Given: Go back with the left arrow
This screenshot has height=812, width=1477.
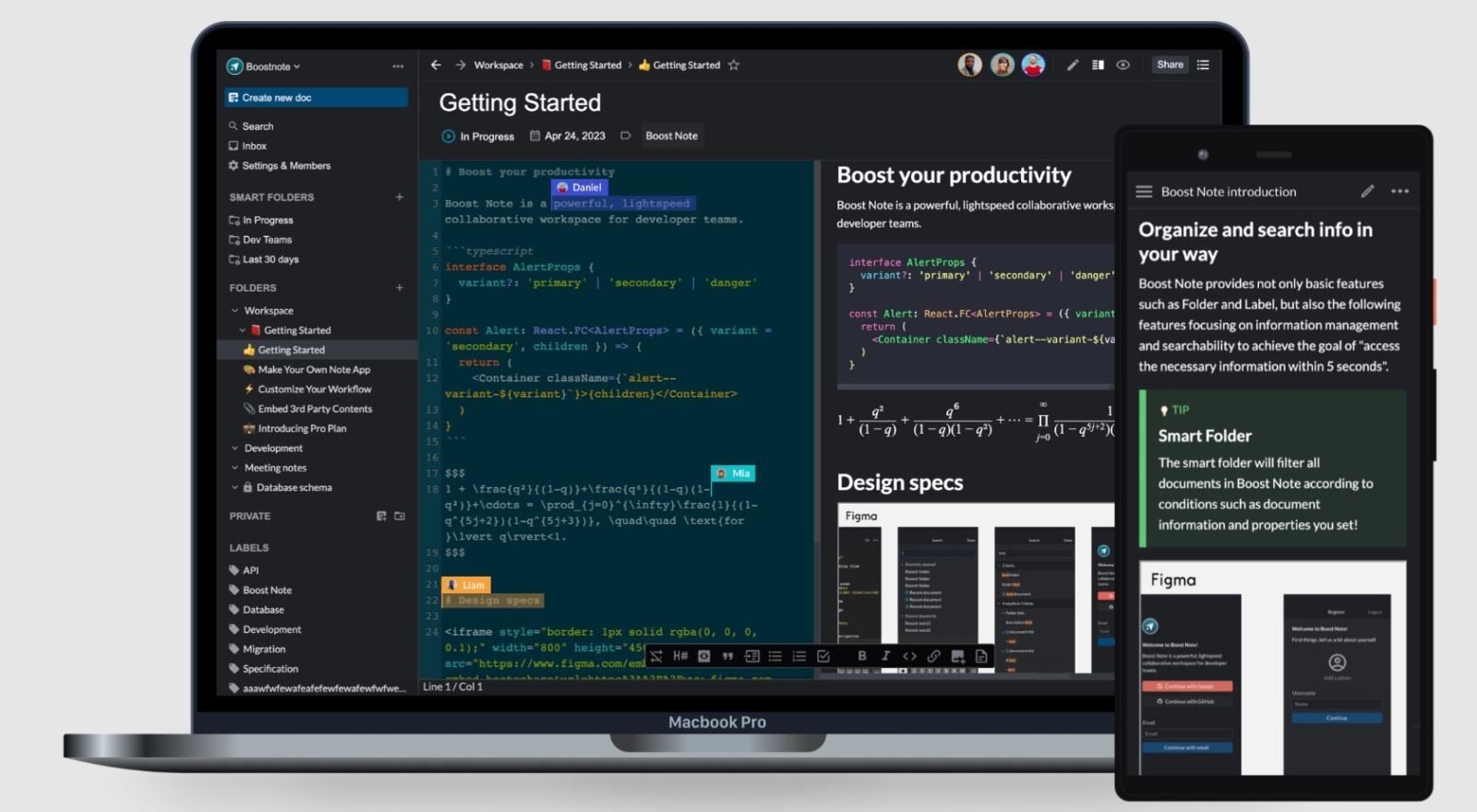Looking at the screenshot, I should click(436, 65).
